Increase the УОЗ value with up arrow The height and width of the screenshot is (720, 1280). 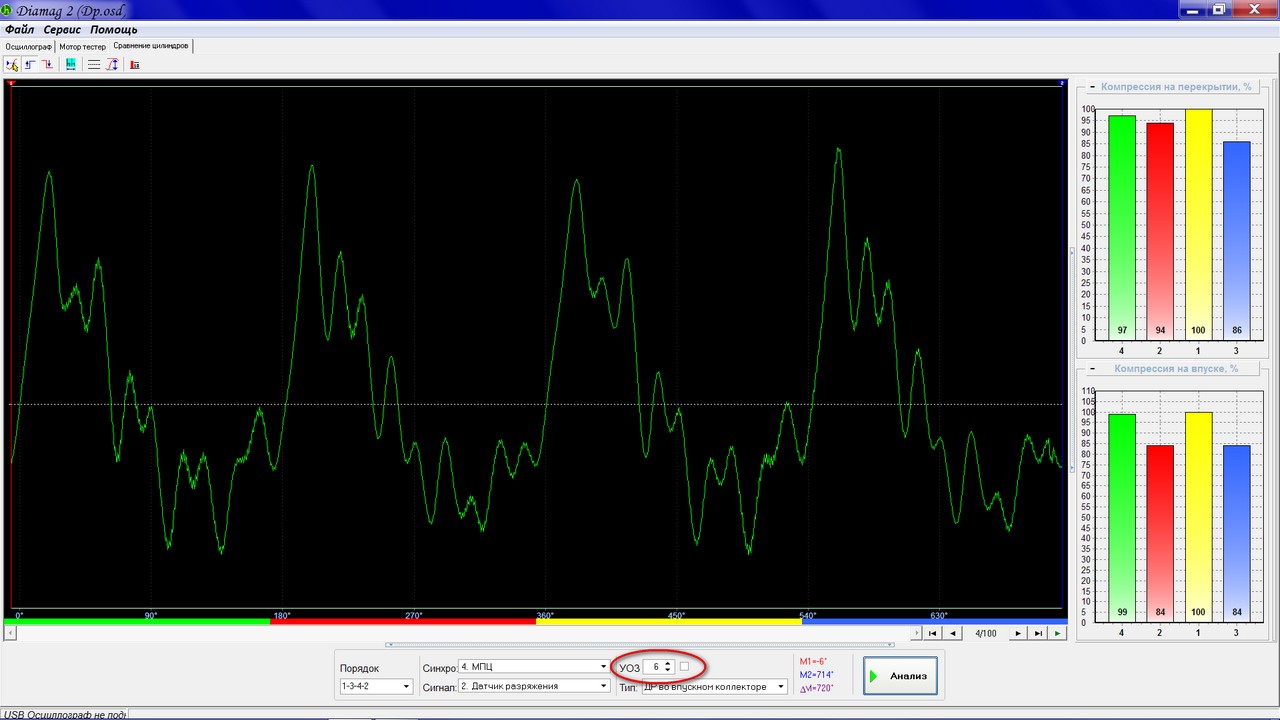(668, 663)
